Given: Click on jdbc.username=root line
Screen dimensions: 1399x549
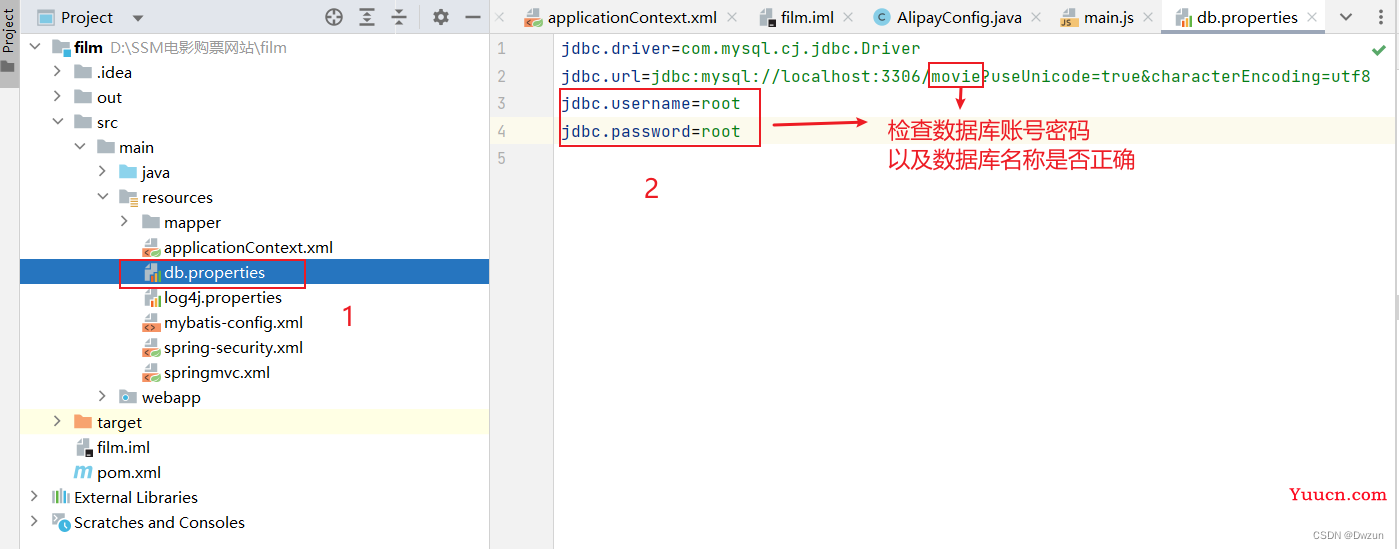Looking at the screenshot, I should pos(651,103).
